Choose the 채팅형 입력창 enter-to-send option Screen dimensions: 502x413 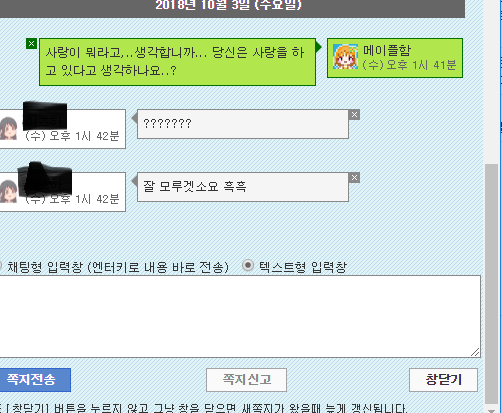click(1, 266)
